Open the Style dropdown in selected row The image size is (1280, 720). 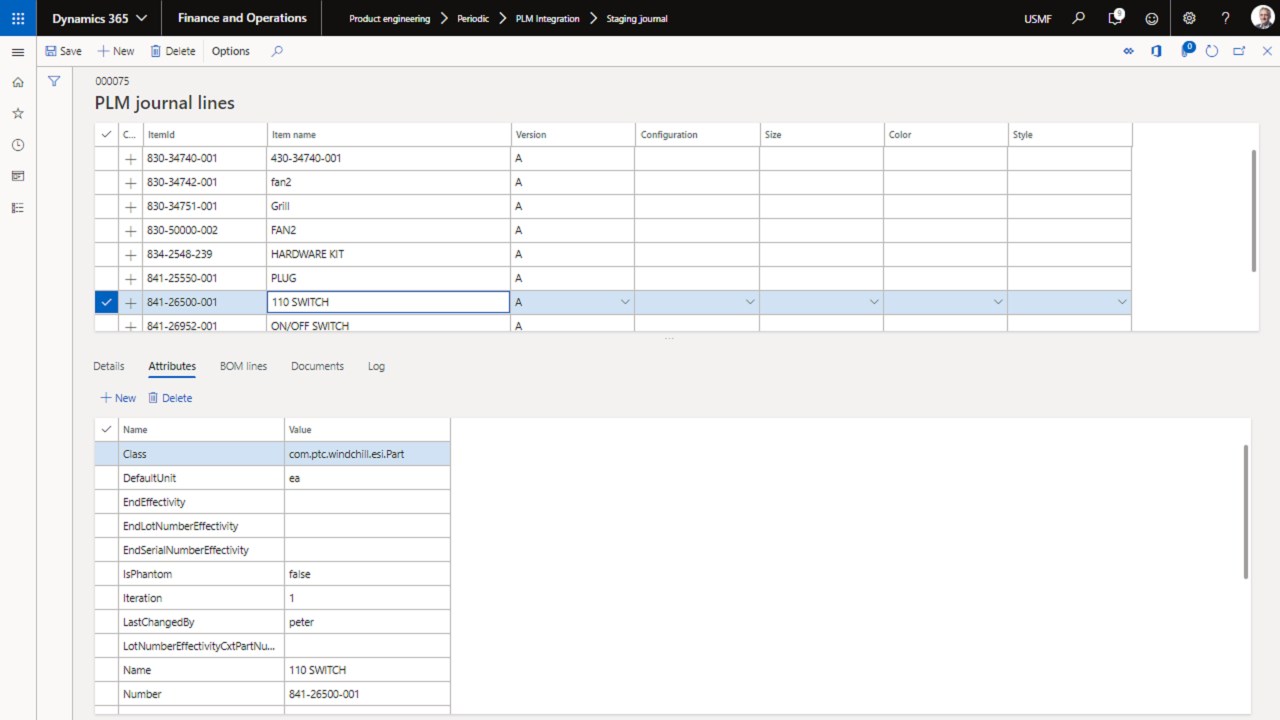click(1121, 302)
